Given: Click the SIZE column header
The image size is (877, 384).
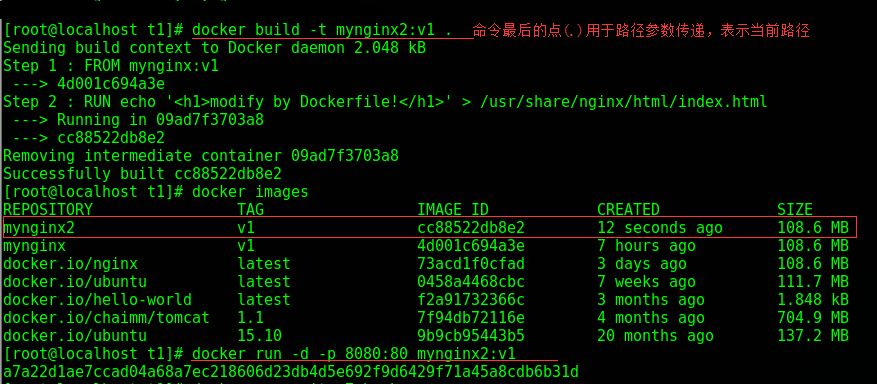Looking at the screenshot, I should pos(795,210).
